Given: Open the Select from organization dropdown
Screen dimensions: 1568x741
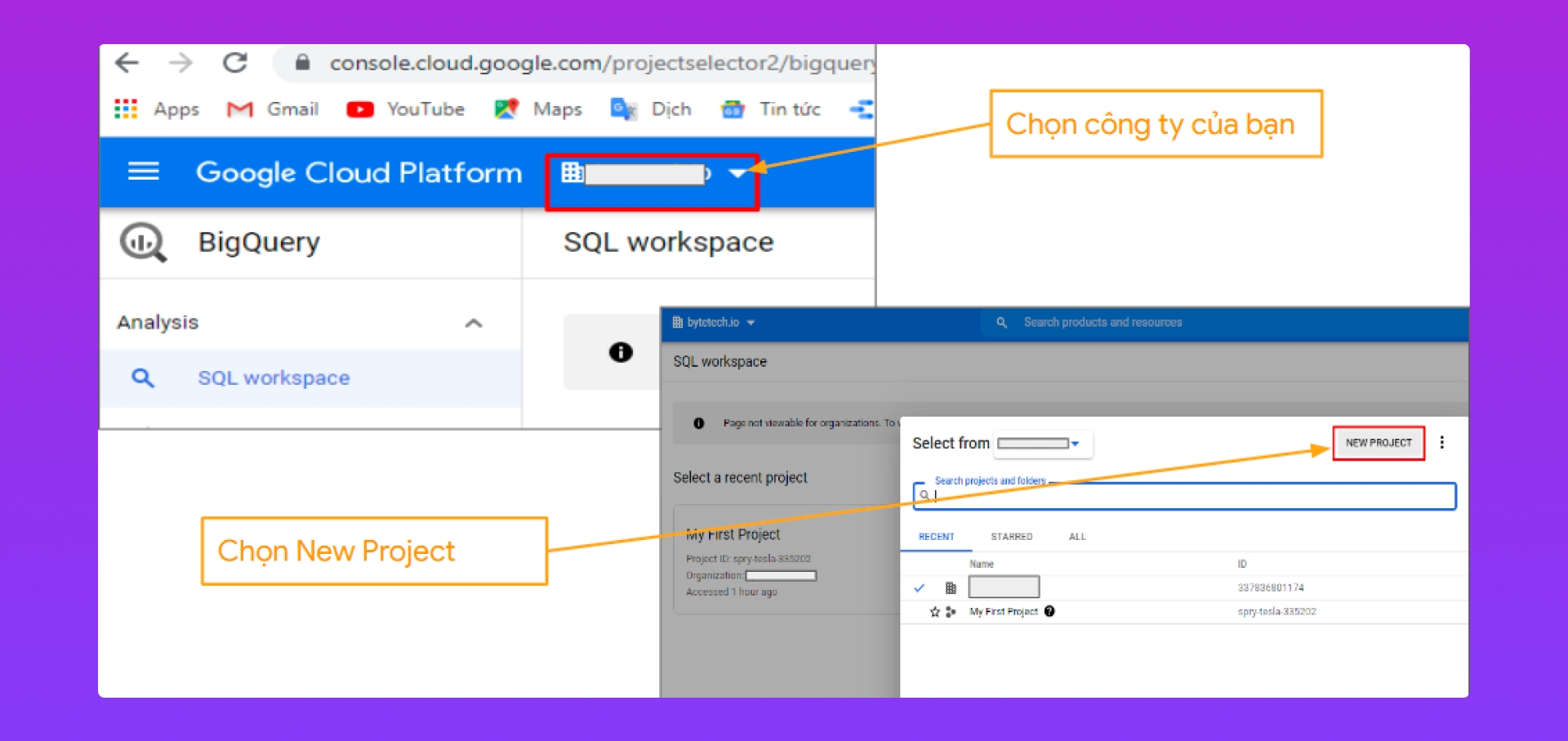Looking at the screenshot, I should pos(1040,444).
